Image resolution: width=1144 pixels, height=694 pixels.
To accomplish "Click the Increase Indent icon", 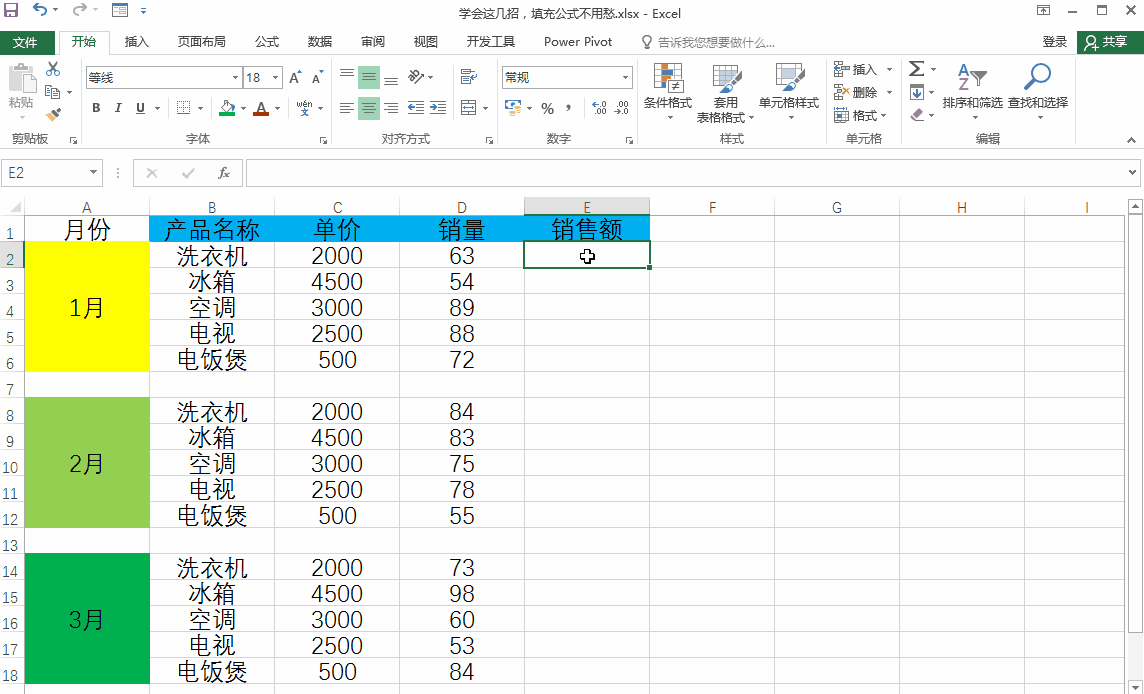I will point(438,108).
